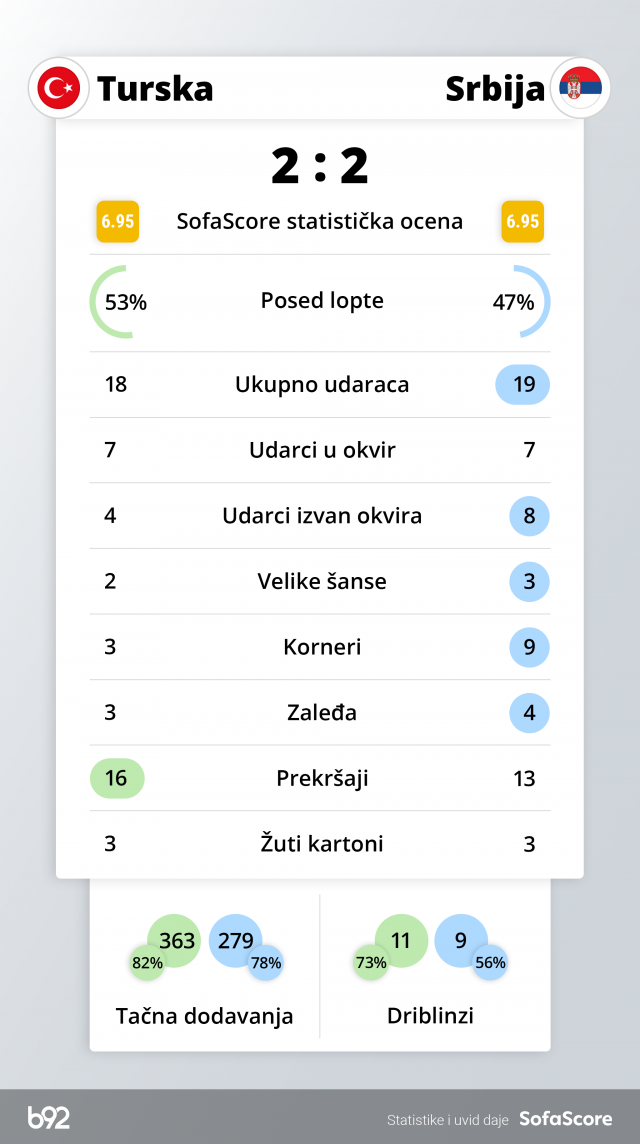Select the Srbija team name
The height and width of the screenshot is (1144, 640).
pos(495,88)
